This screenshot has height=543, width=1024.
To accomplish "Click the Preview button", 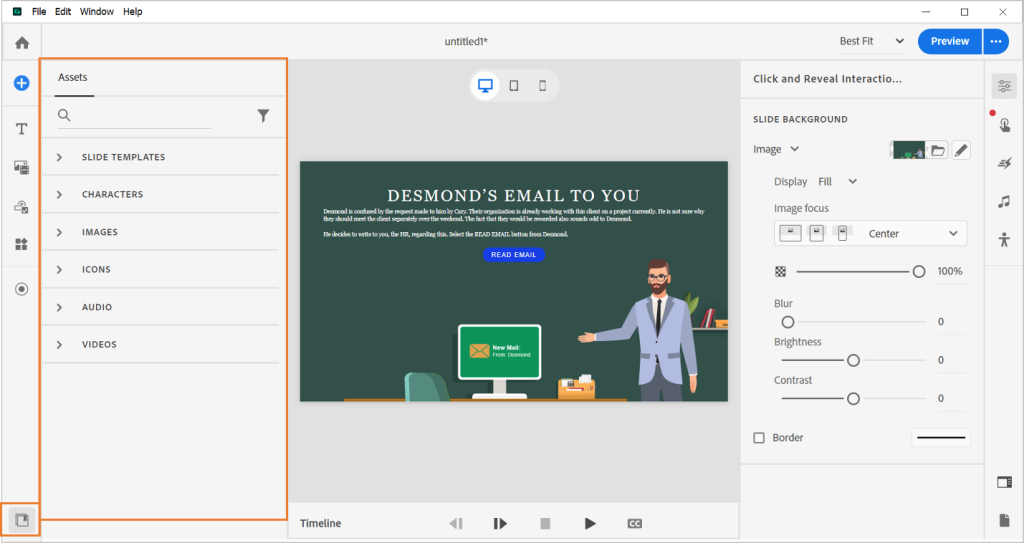I will (x=950, y=41).
